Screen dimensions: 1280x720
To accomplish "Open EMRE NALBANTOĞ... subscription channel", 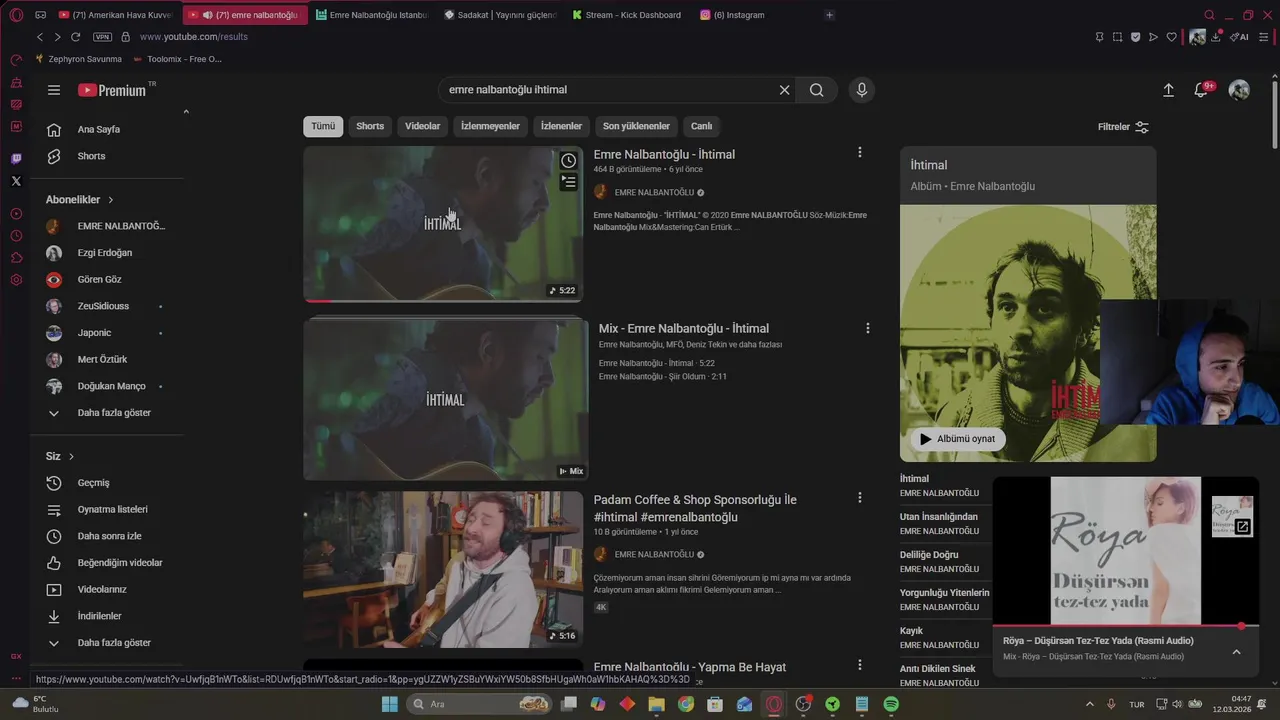I will pyautogui.click(x=107, y=226).
